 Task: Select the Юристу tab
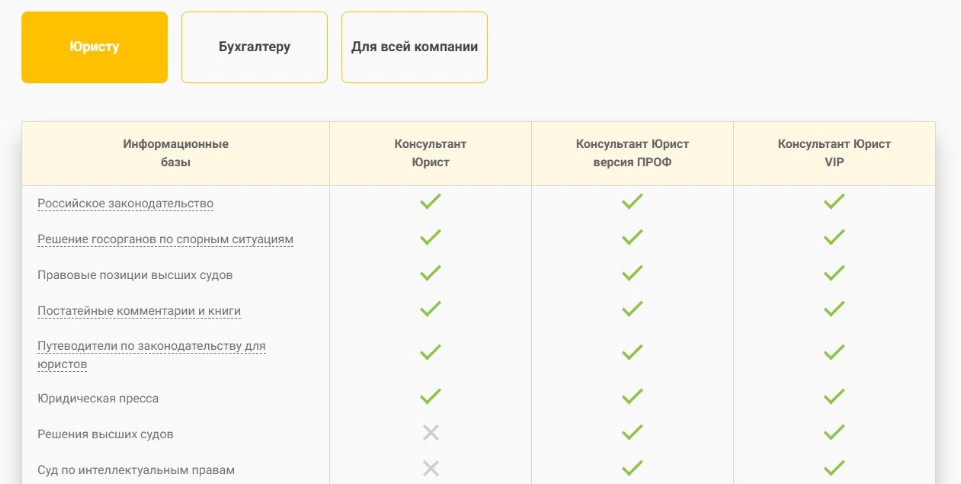pos(95,47)
